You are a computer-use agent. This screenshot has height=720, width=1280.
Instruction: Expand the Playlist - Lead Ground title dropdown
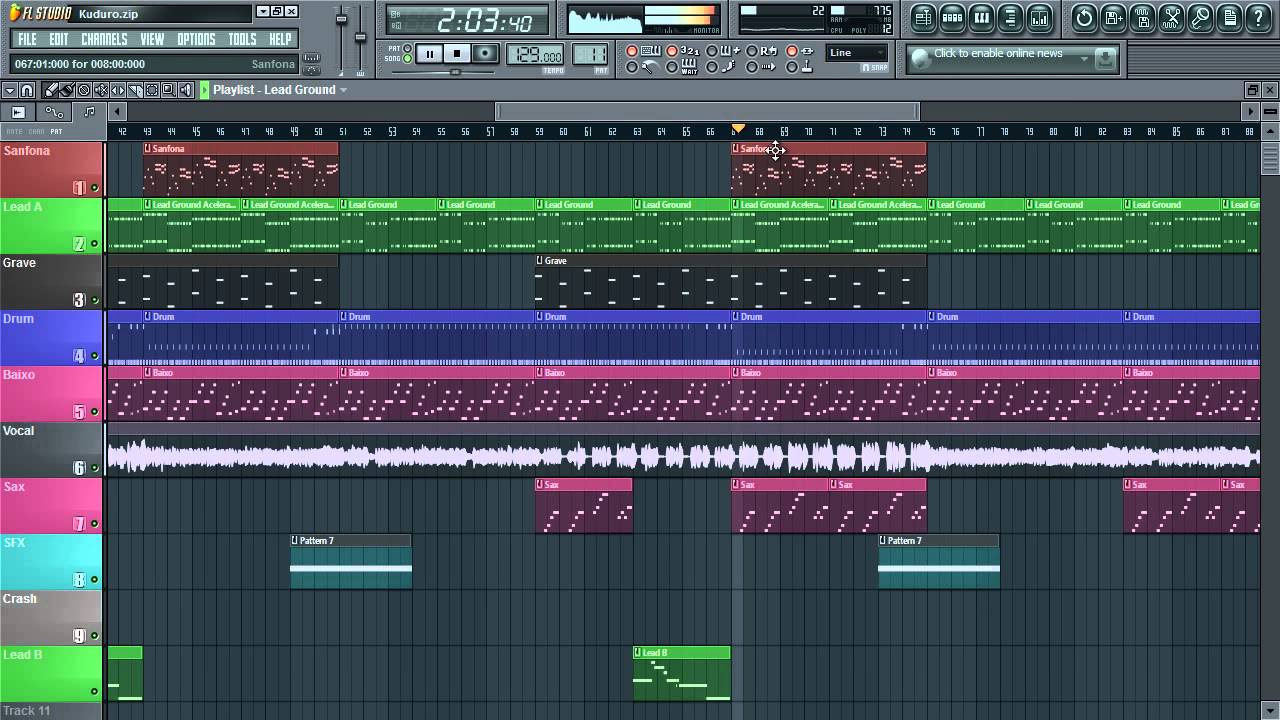343,90
